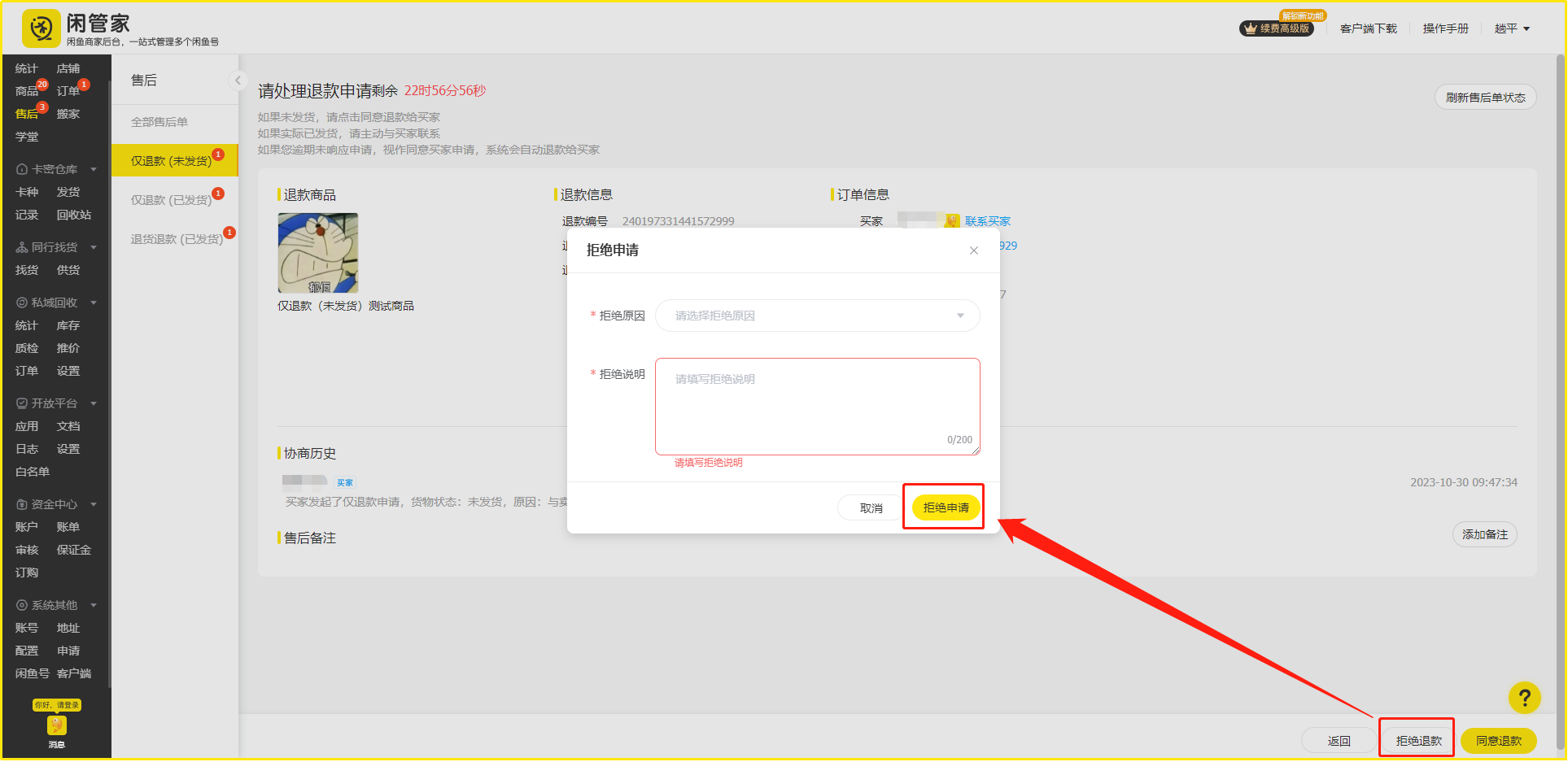1568x762 pixels.
Task: Click 联系买家 link
Action: pyautogui.click(x=987, y=221)
